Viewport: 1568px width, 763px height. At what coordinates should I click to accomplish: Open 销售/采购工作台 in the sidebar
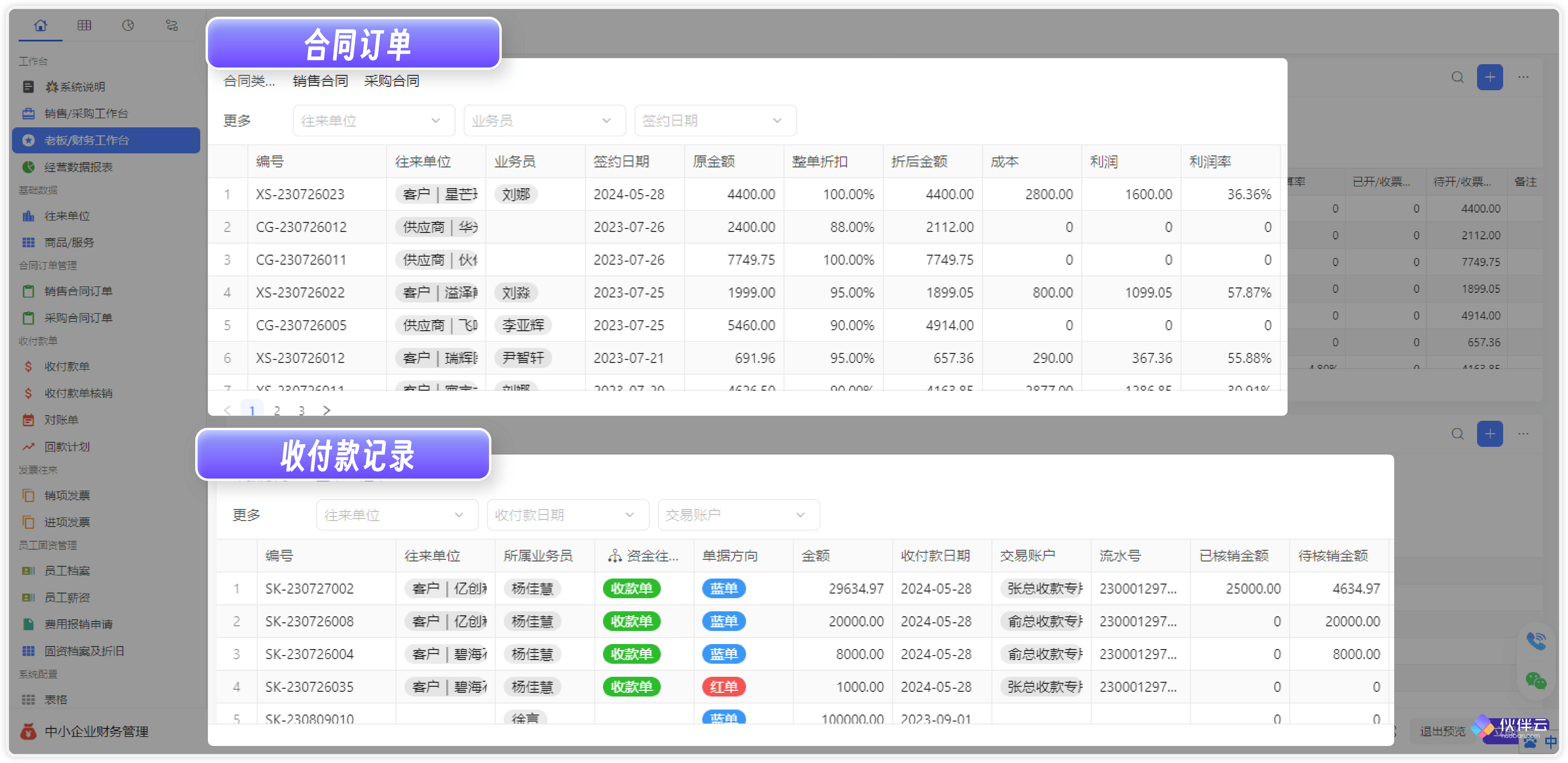[86, 113]
